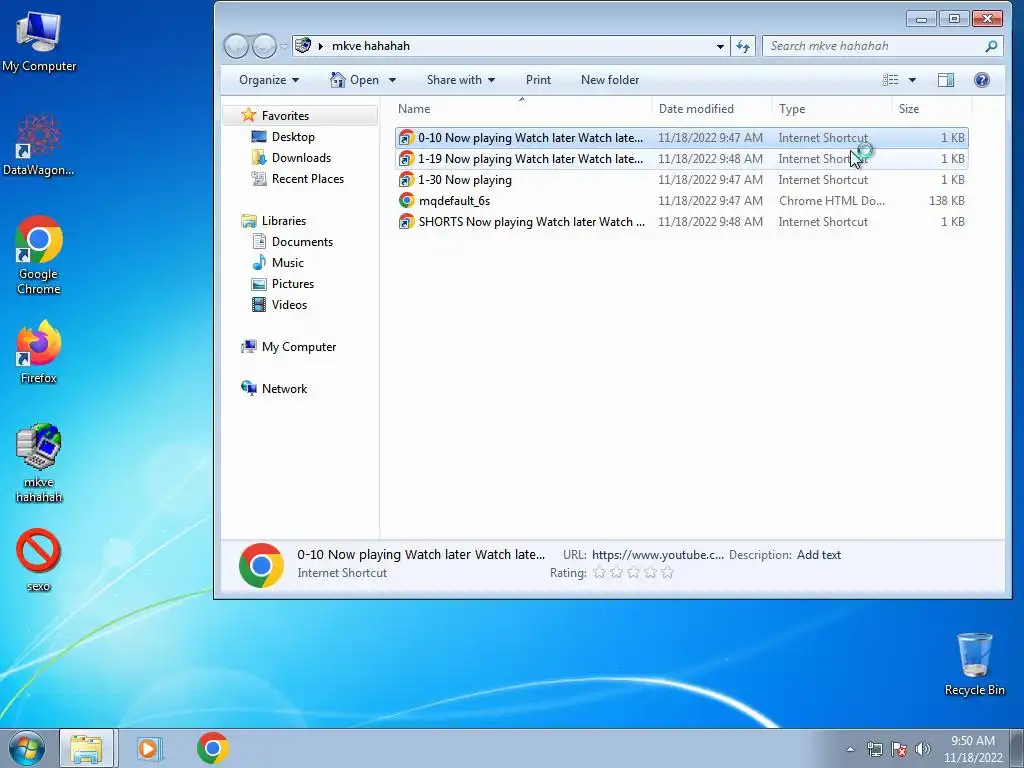Screen dimensions: 1024x768
Task: Open mkve hahahah desktop icon
Action: [39, 463]
